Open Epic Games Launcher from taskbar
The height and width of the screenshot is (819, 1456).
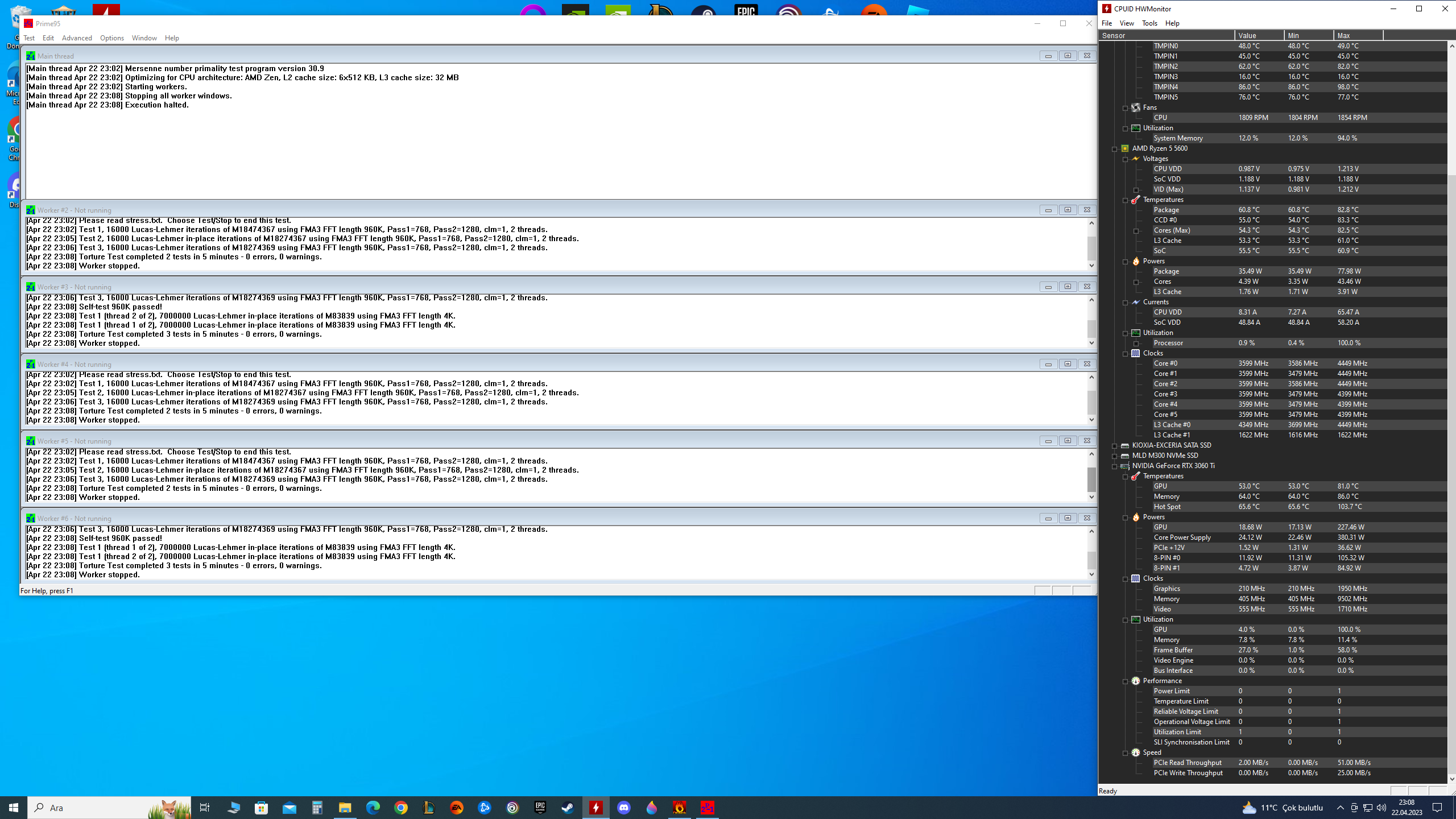(x=540, y=808)
